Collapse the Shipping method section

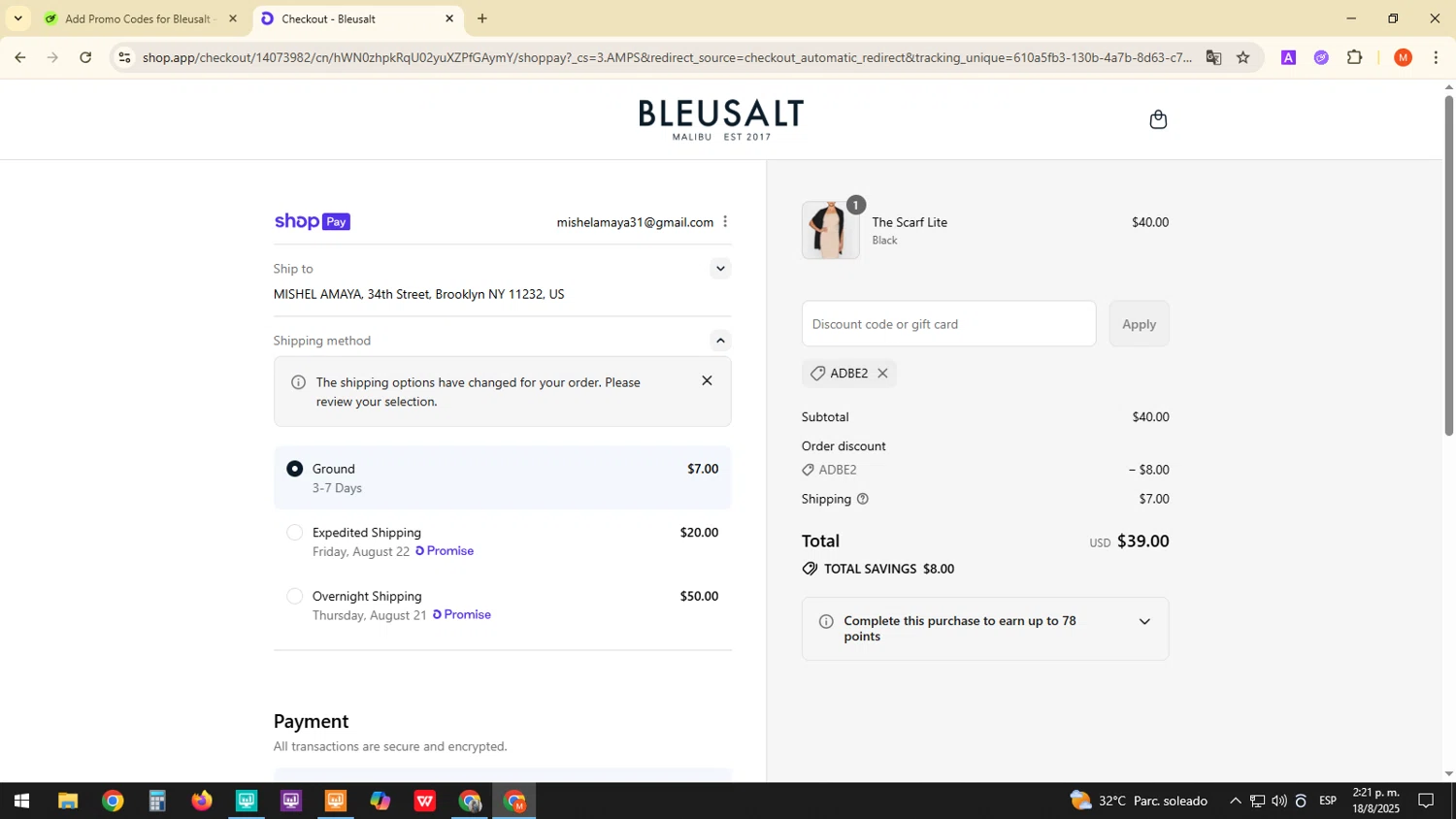719,341
